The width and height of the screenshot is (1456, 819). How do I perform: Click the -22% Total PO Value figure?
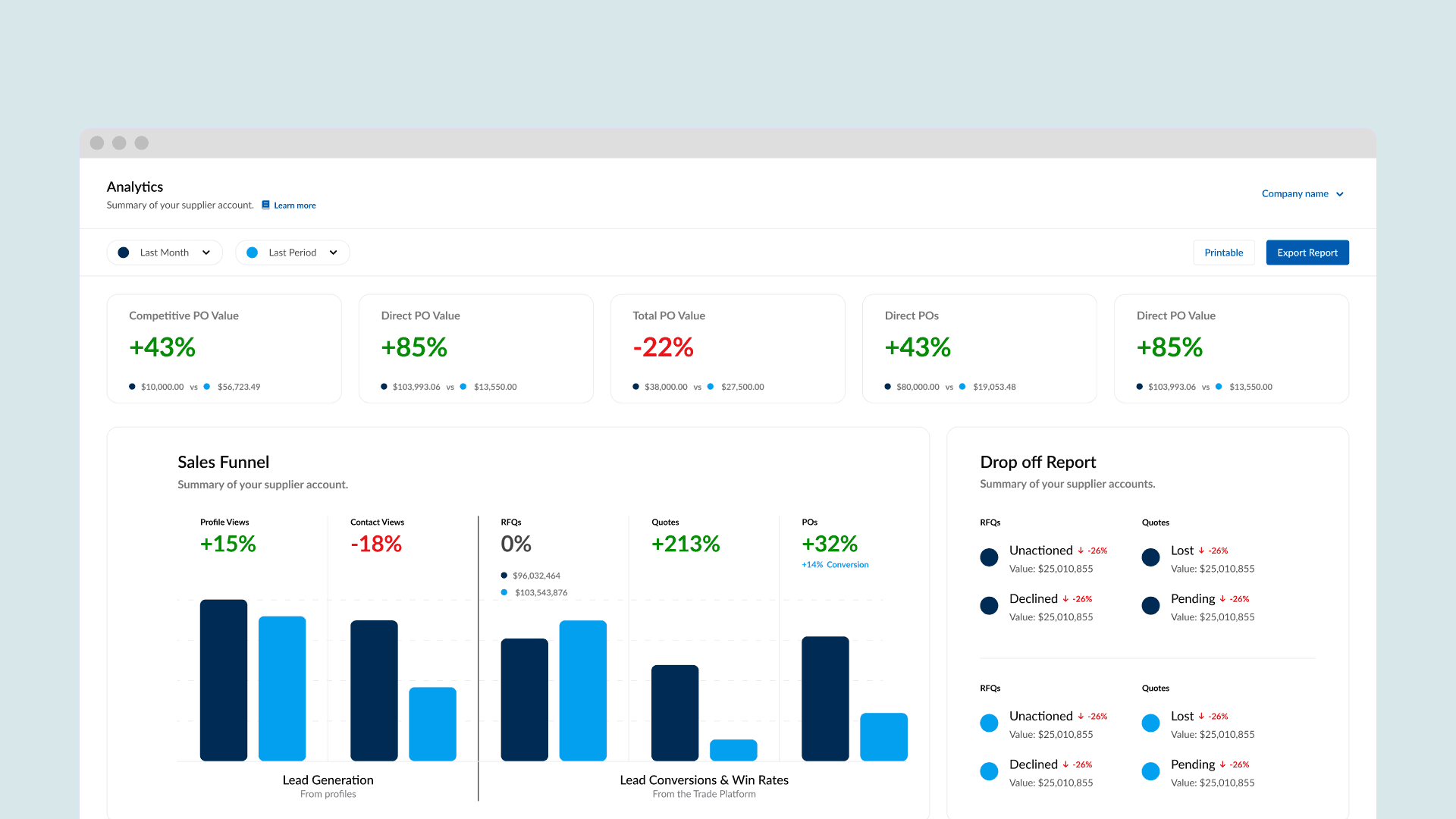tap(663, 347)
